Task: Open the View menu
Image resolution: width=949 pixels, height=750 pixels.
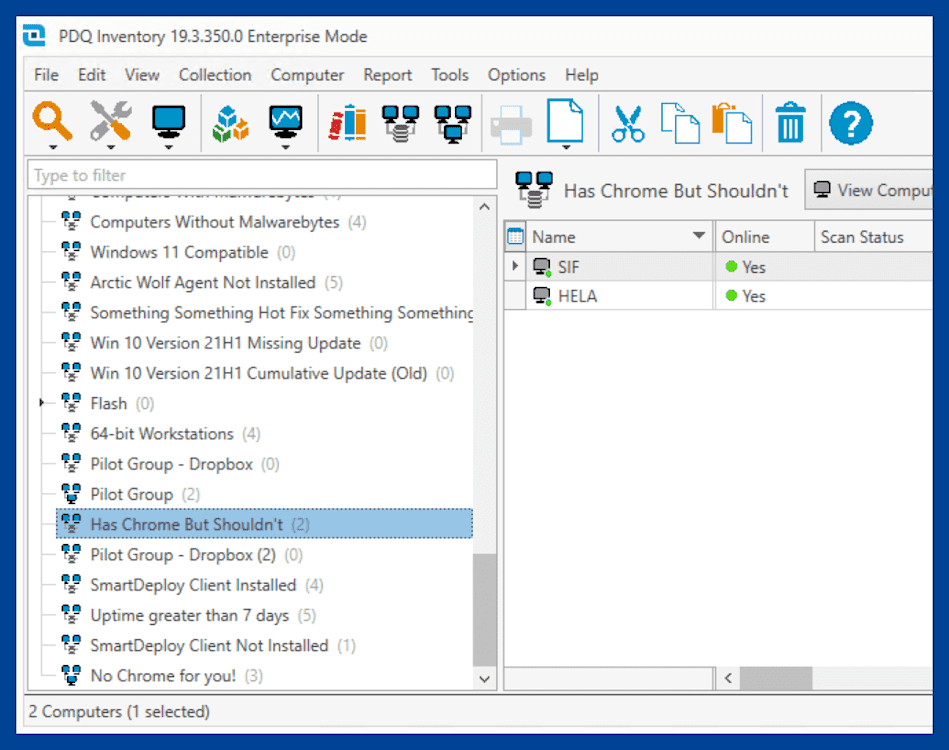Action: 142,75
